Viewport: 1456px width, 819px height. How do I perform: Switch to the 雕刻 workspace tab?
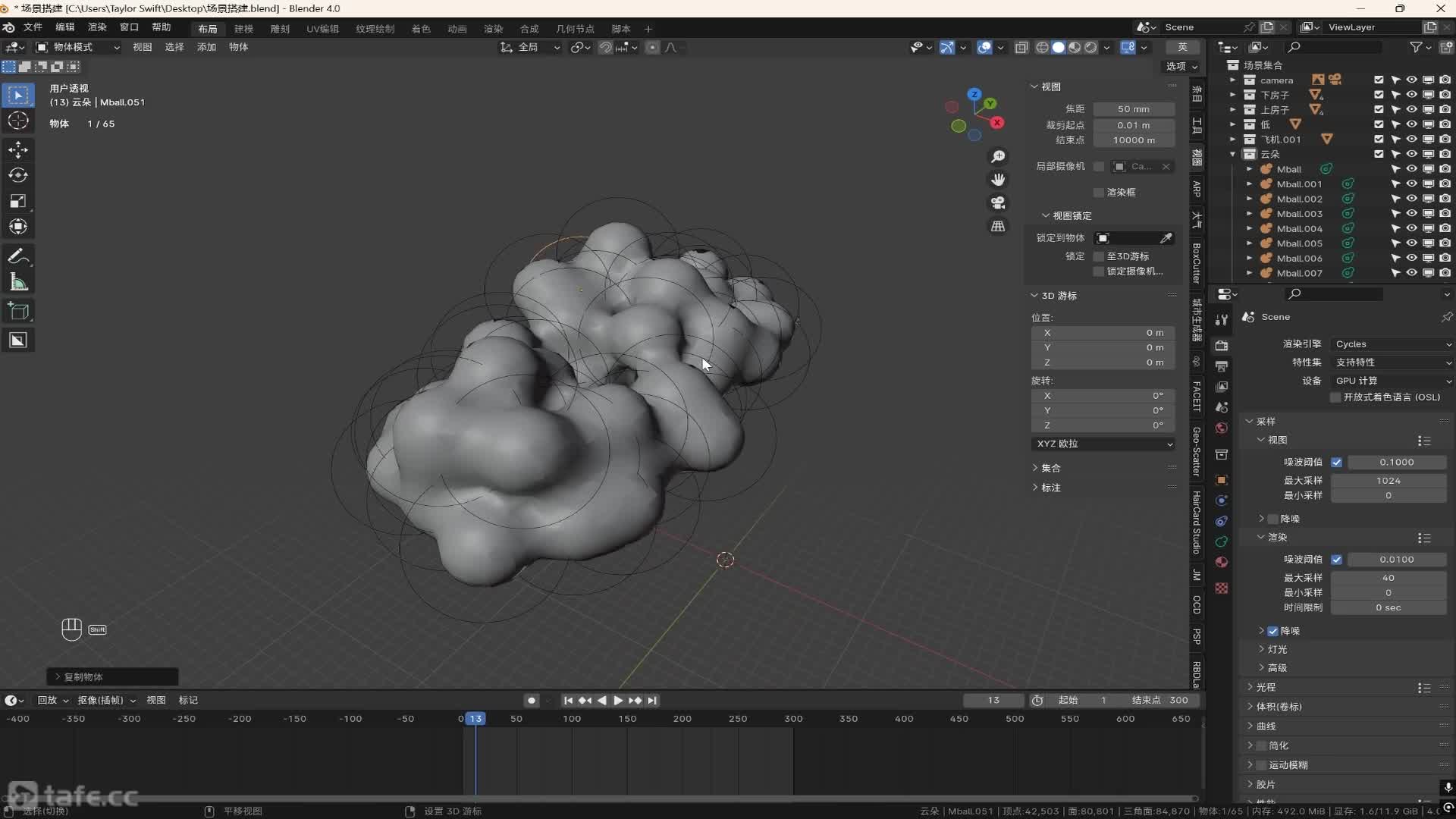(x=280, y=29)
